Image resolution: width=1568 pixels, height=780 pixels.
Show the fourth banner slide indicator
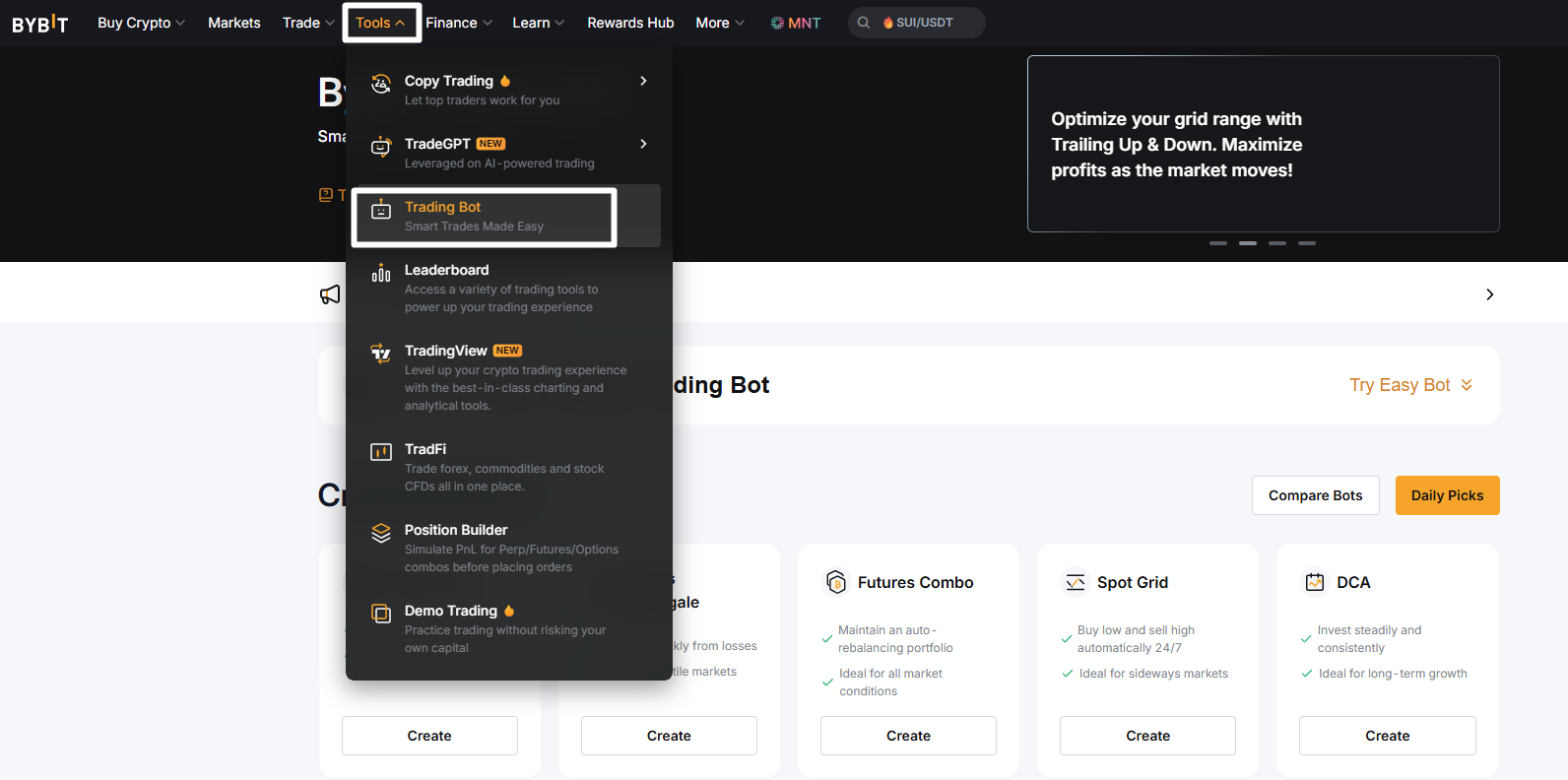click(1307, 242)
